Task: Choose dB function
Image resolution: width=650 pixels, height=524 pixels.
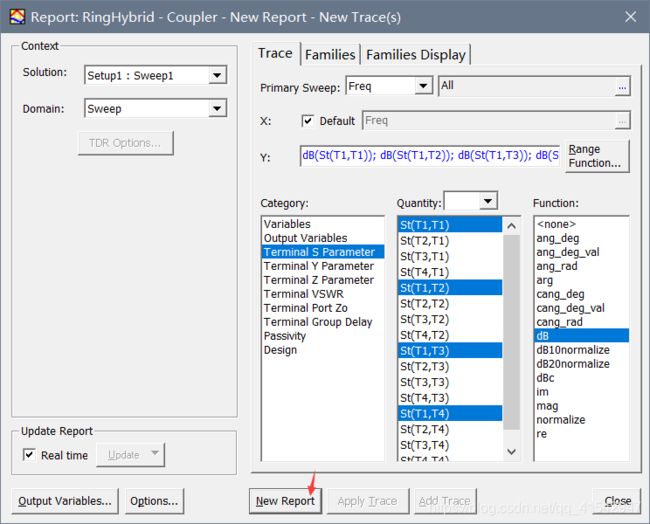Action: click(582, 336)
